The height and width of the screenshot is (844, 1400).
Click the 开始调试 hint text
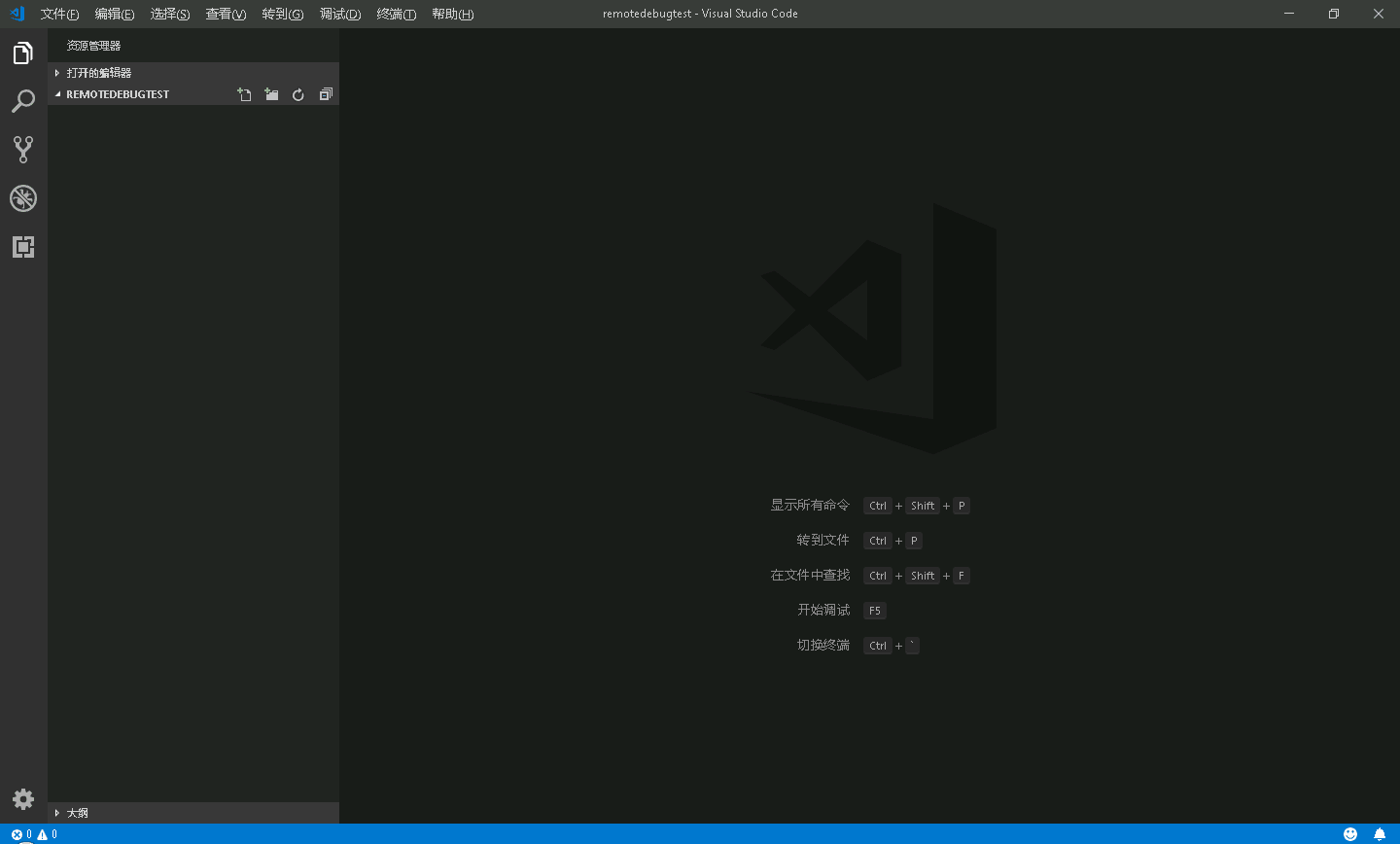(823, 611)
